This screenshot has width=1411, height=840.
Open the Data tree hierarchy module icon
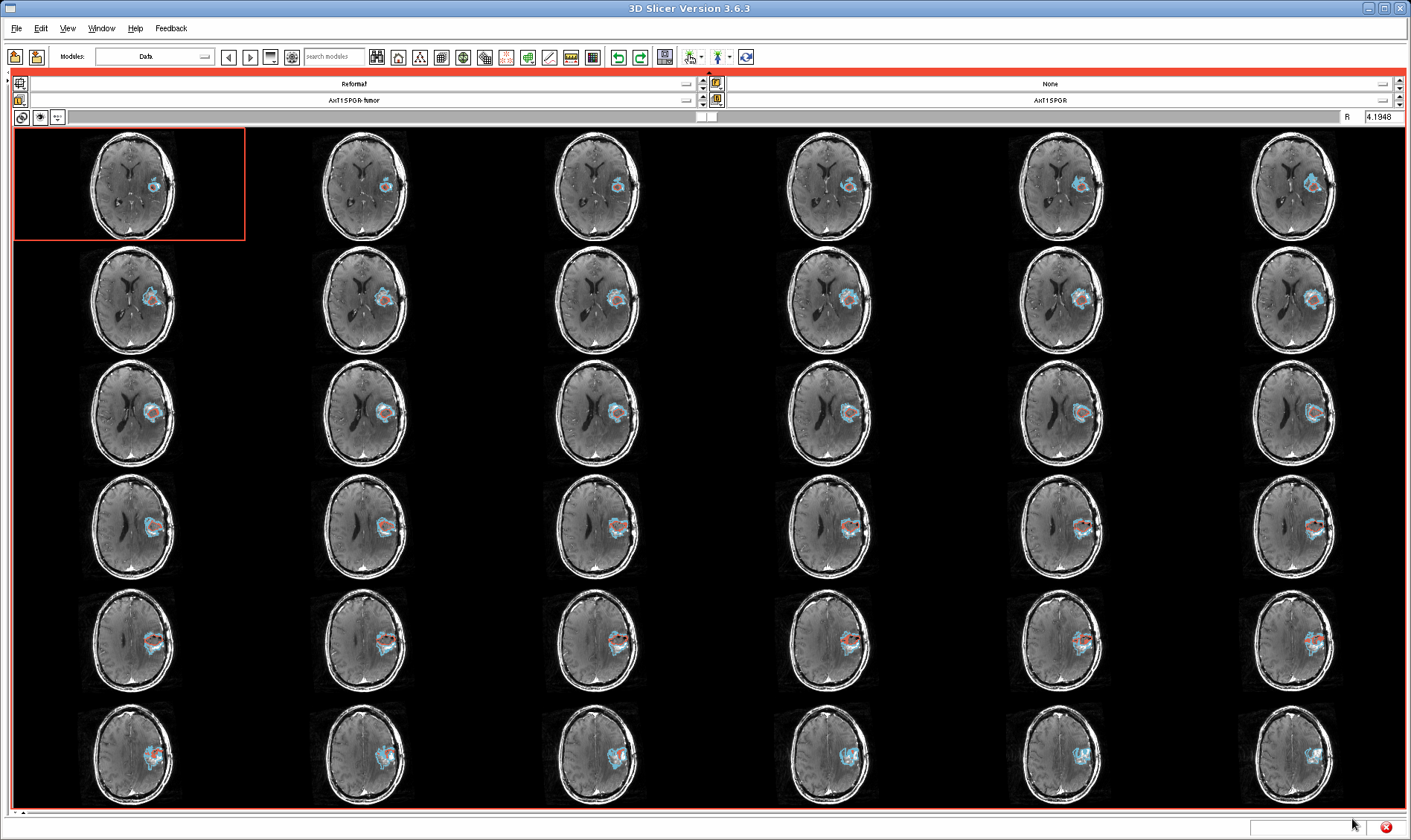[x=420, y=57]
